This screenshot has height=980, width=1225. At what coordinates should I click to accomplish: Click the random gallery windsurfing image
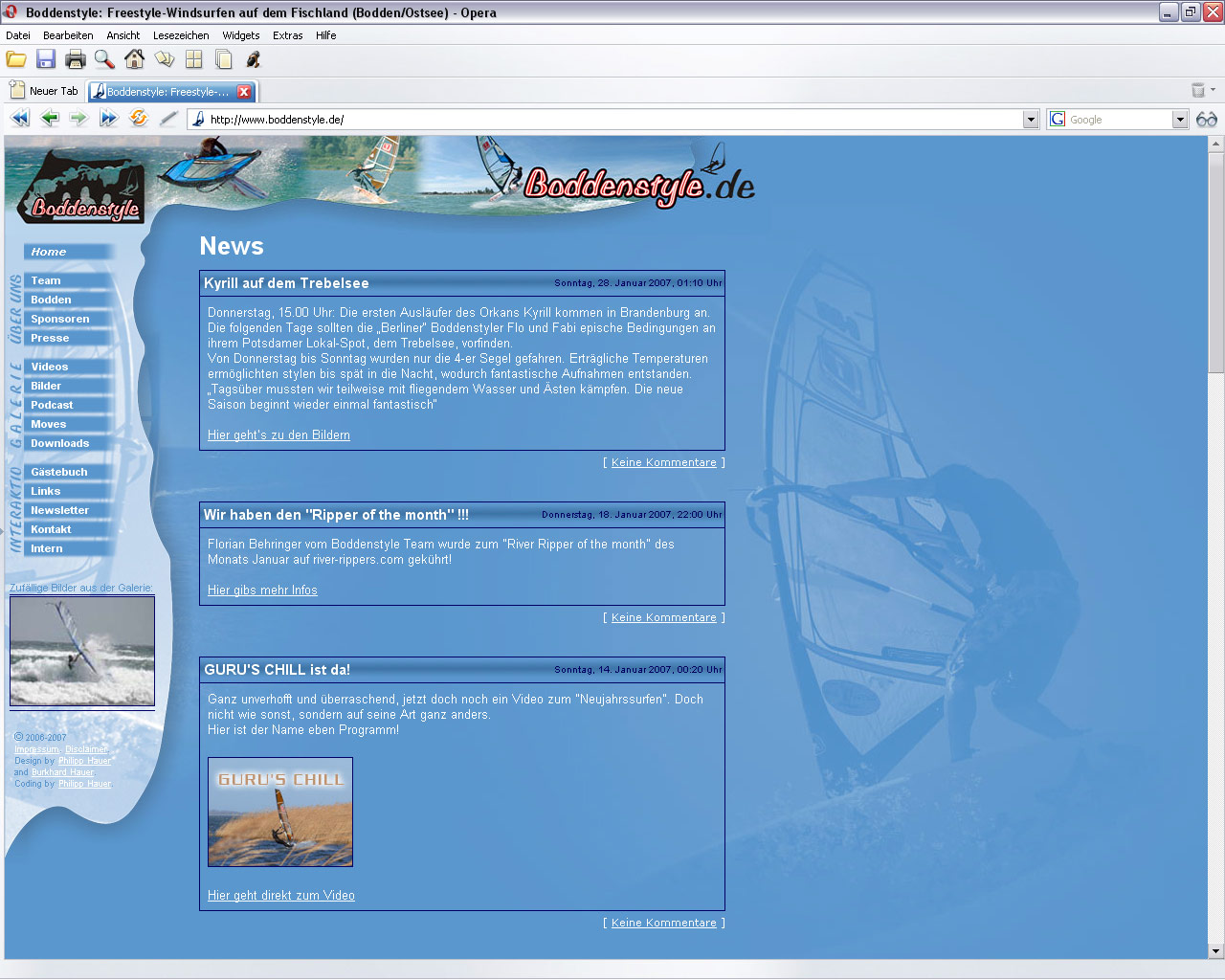point(82,651)
